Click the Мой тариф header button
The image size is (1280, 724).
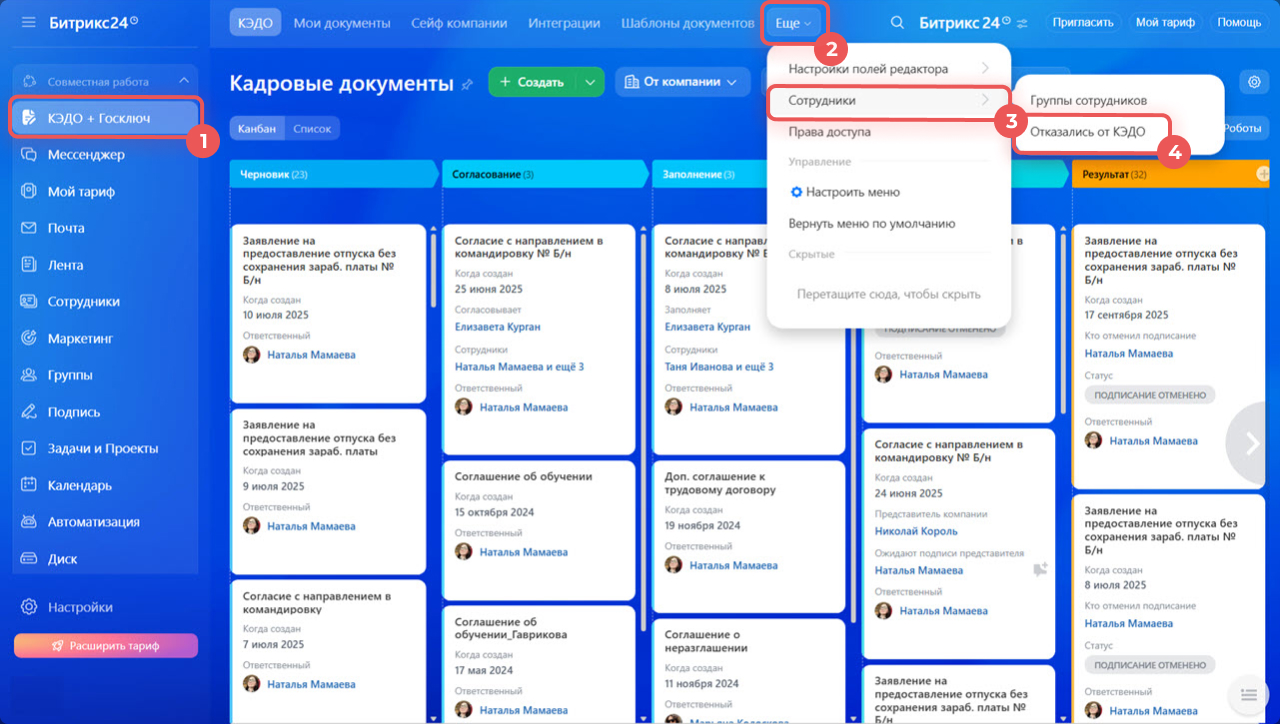click(x=1165, y=22)
